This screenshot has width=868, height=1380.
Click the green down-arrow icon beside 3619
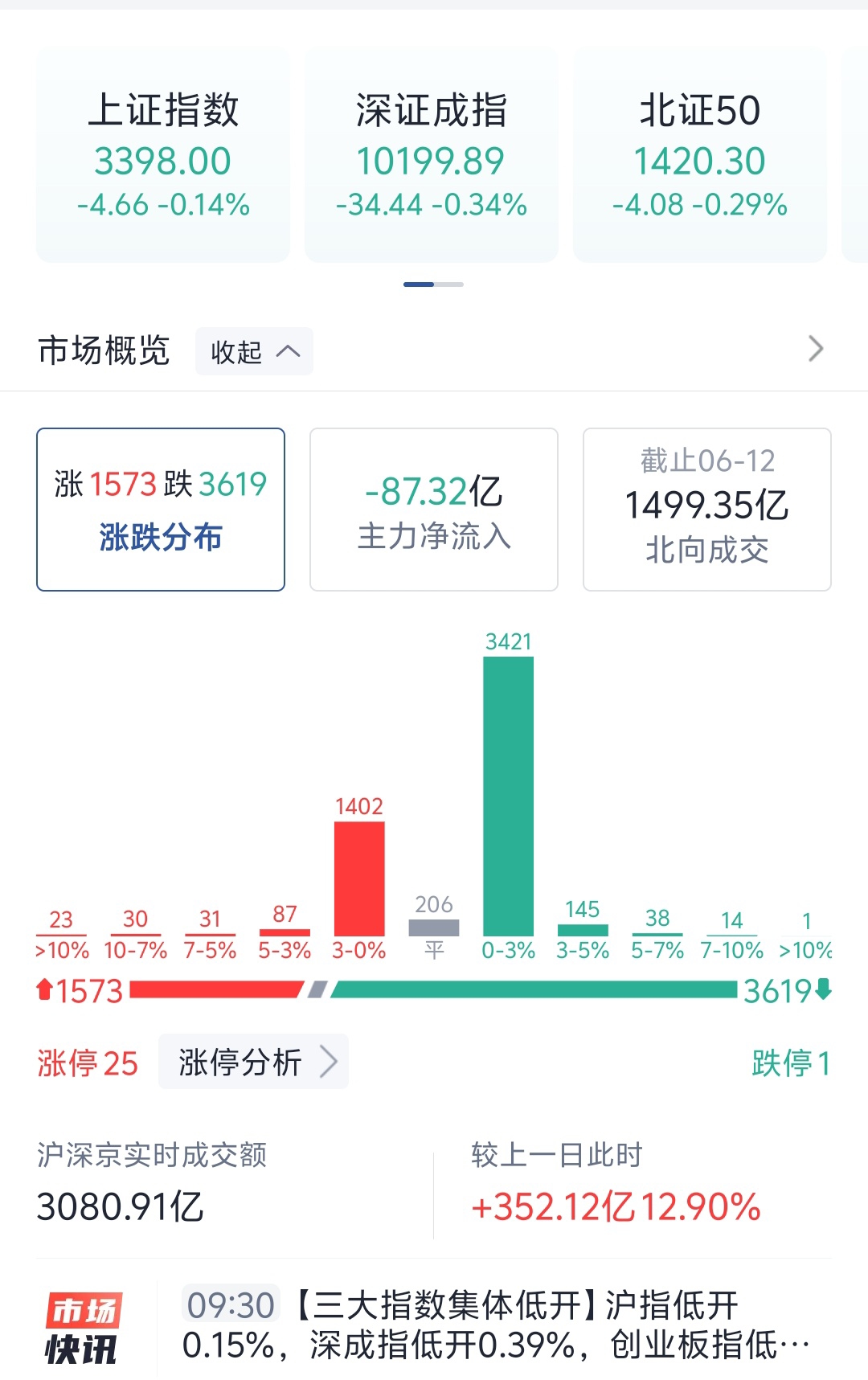click(823, 989)
